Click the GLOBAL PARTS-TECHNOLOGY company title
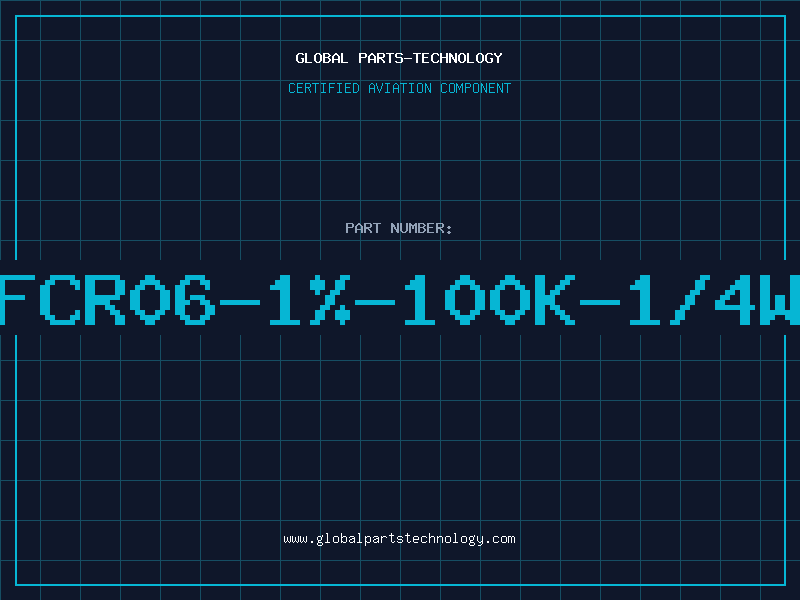800x600 pixels. point(399,58)
